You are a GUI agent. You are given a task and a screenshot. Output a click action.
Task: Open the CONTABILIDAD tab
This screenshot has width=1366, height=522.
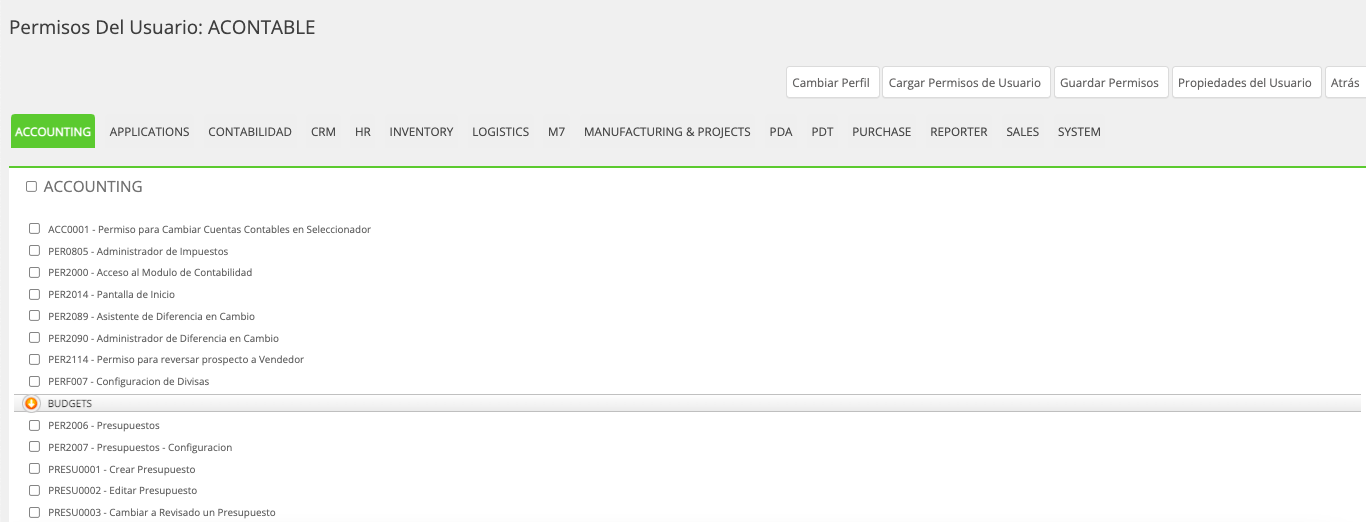[250, 131]
